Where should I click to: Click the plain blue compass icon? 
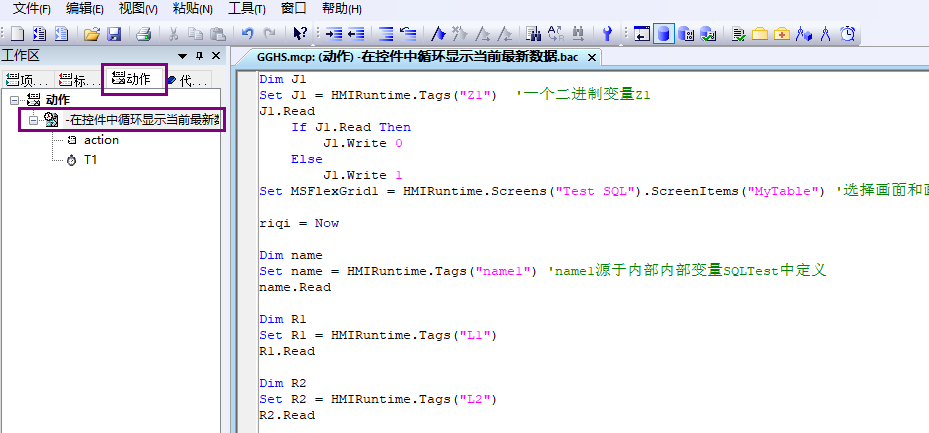pyautogui.click(x=825, y=34)
